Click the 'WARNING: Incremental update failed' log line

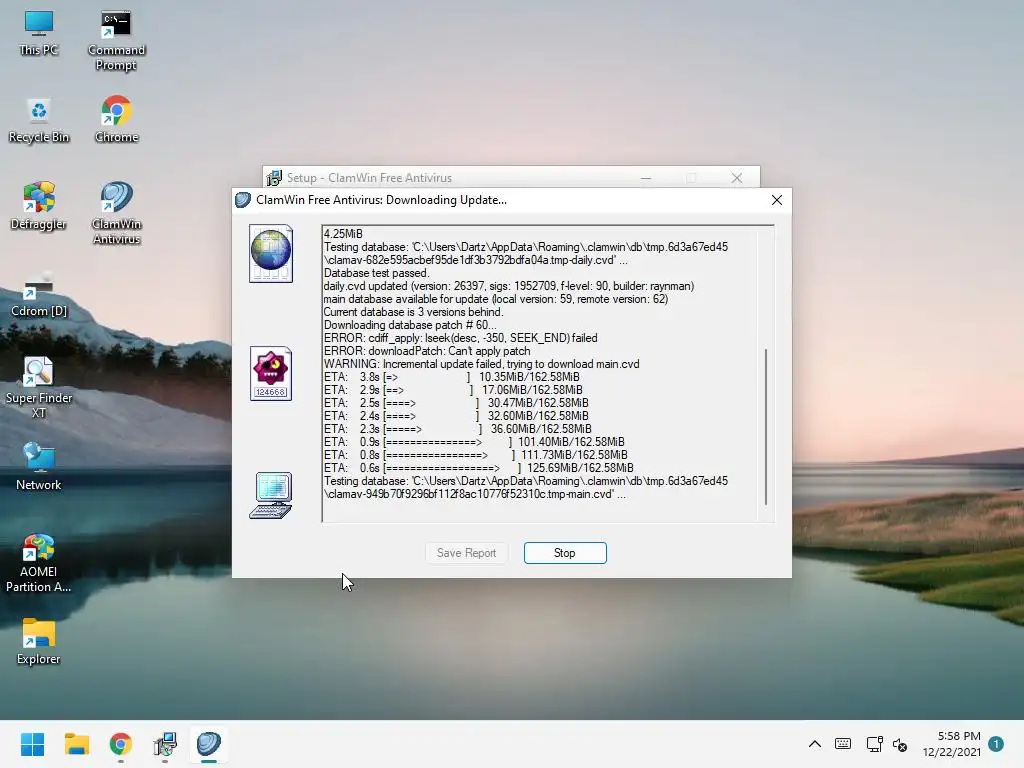coord(482,364)
